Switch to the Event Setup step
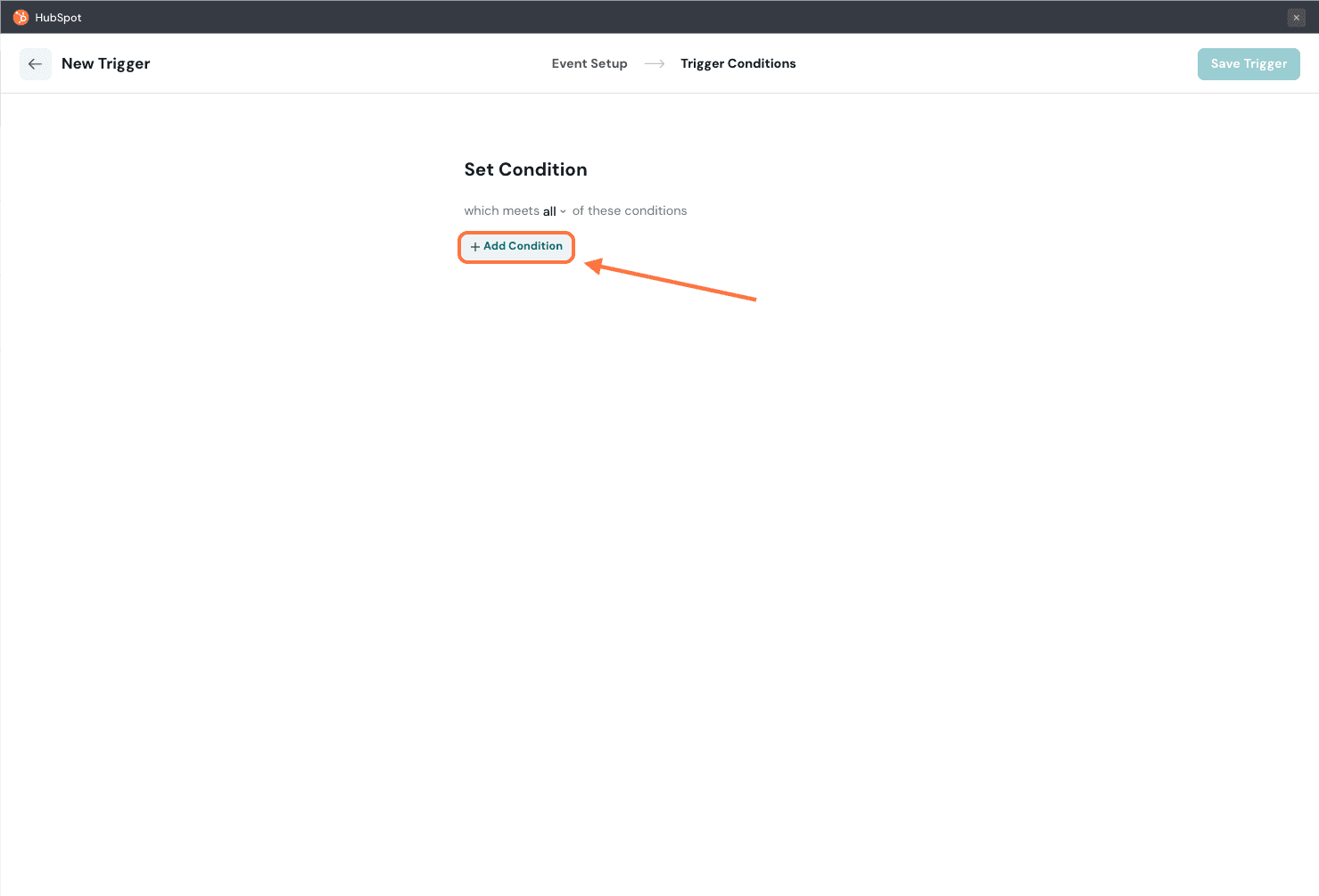This screenshot has width=1319, height=896. point(589,64)
